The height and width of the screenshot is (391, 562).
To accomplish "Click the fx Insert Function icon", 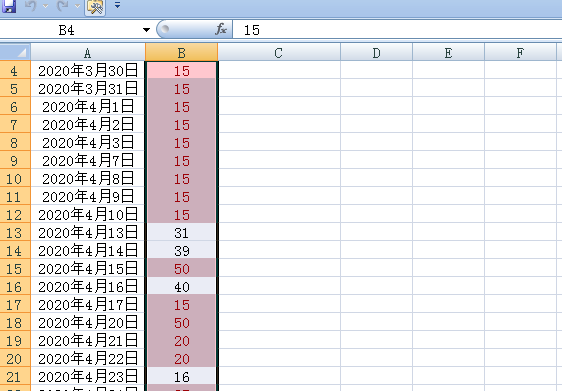I will [x=221, y=29].
